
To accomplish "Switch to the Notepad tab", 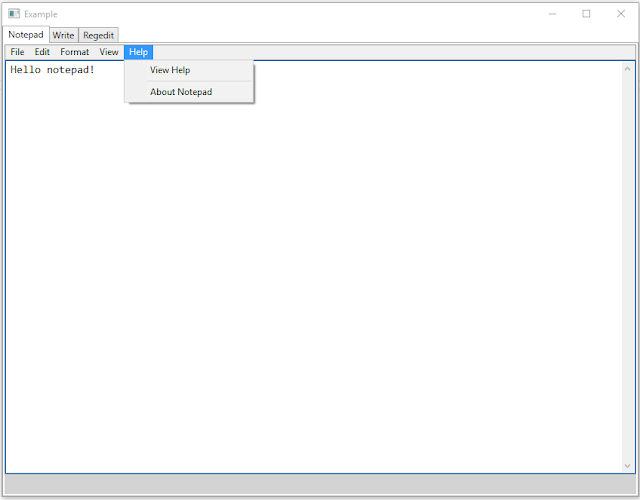I will coord(26,35).
